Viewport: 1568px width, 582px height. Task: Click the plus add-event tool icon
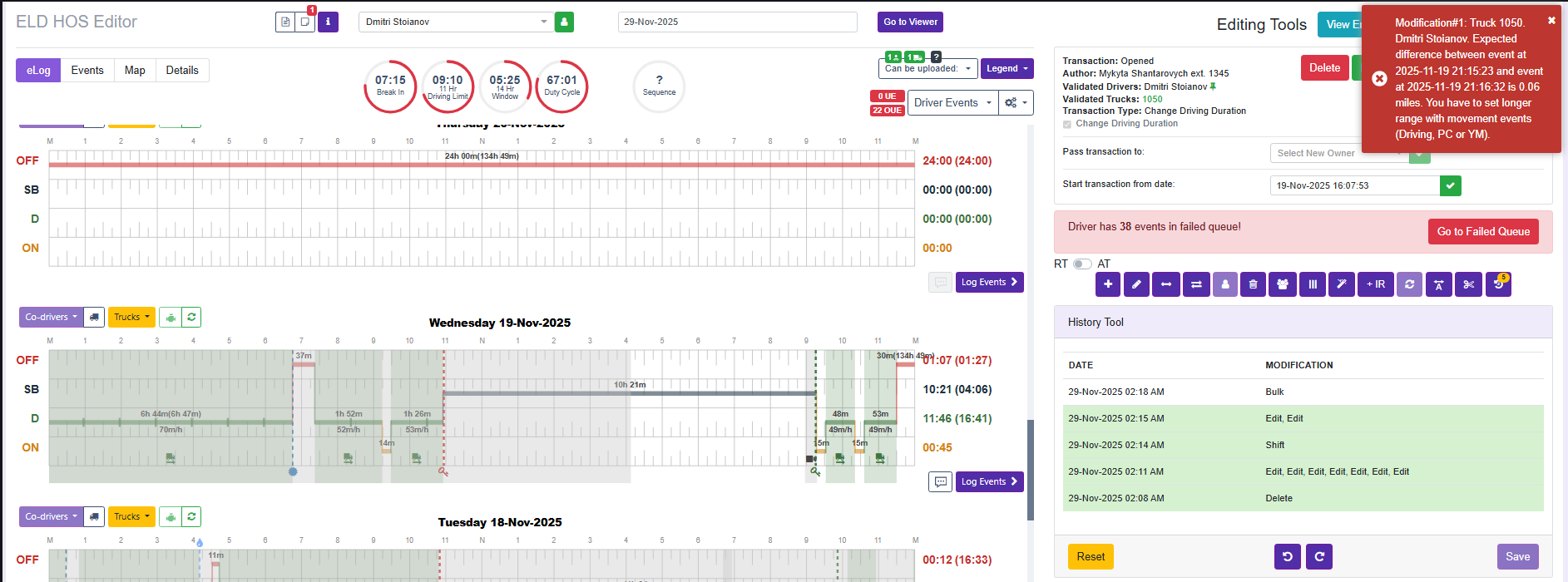tap(1108, 284)
